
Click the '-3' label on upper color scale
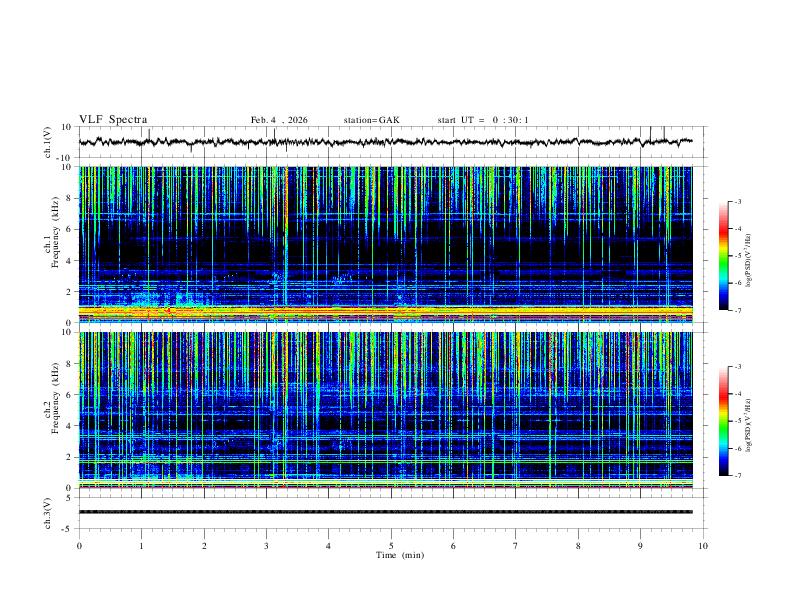point(738,201)
